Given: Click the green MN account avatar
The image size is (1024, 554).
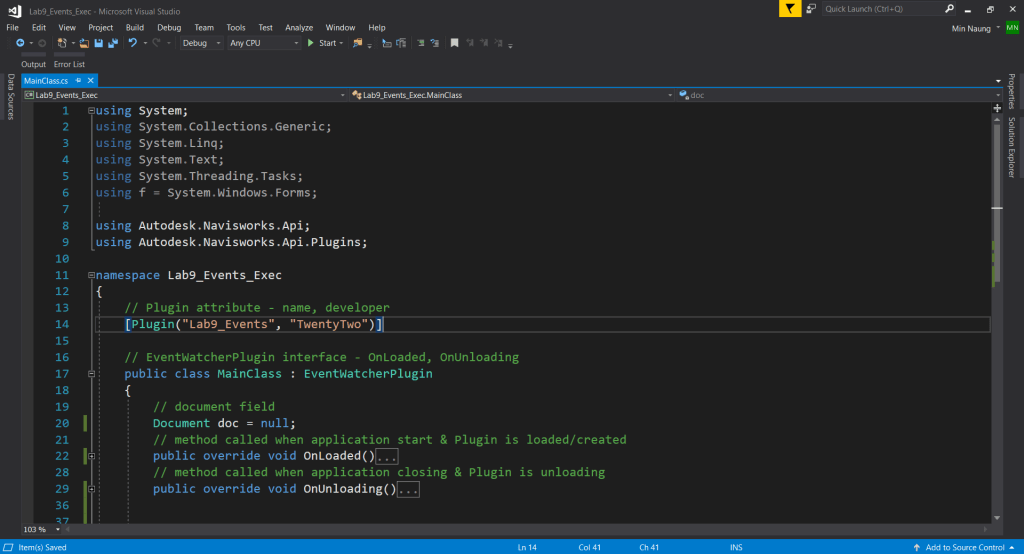Looking at the screenshot, I should point(1012,28).
